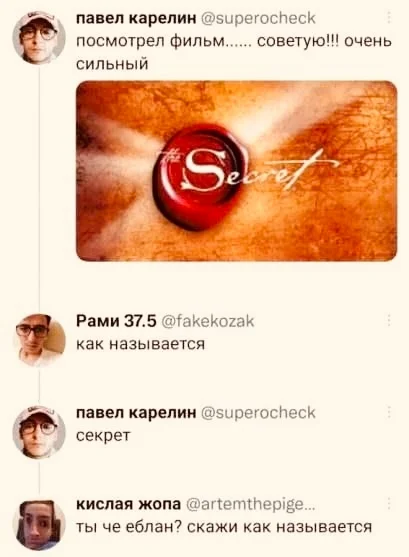
Task: Open The Secret movie image
Action: tap(236, 171)
